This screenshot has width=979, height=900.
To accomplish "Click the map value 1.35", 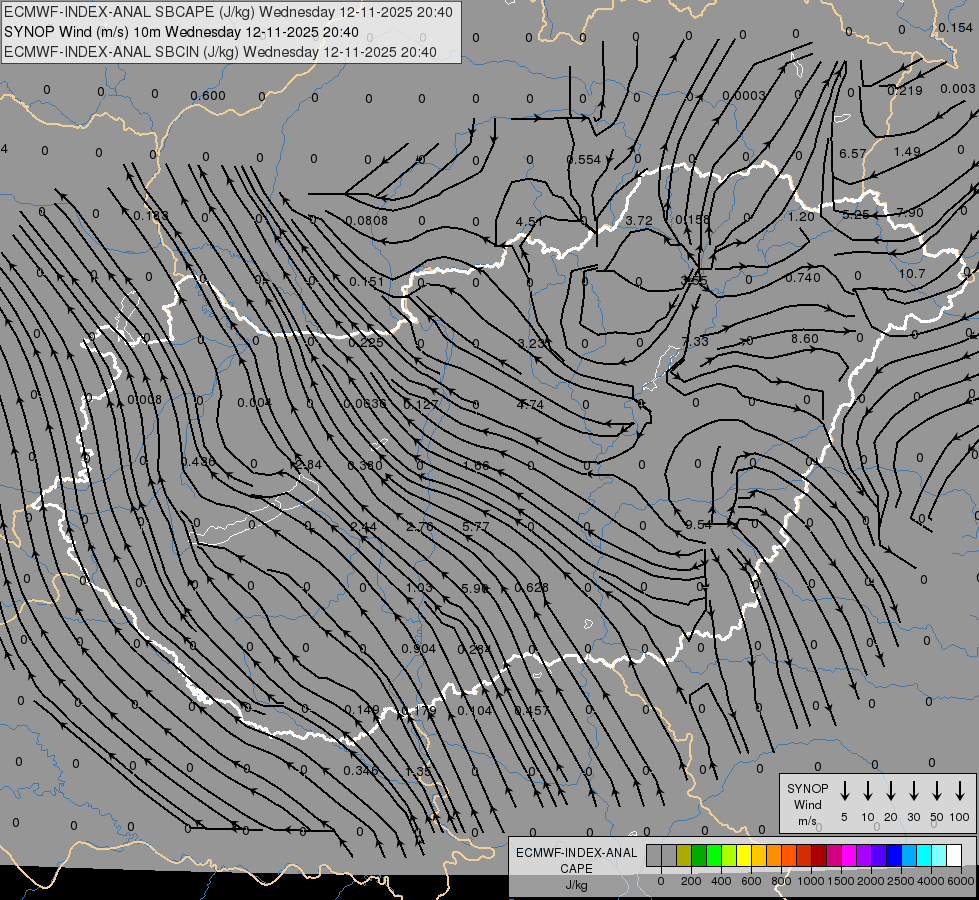I will click(x=418, y=772).
